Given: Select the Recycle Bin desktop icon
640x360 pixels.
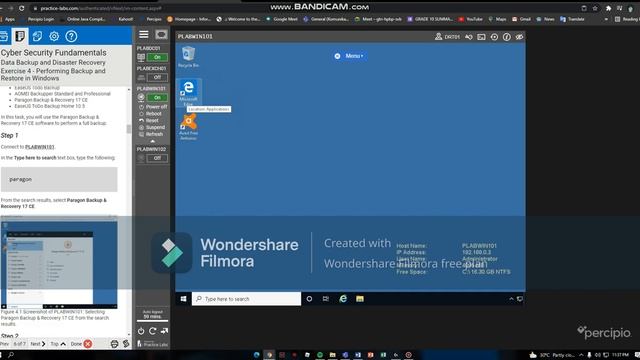Looking at the screenshot, I should click(188, 57).
